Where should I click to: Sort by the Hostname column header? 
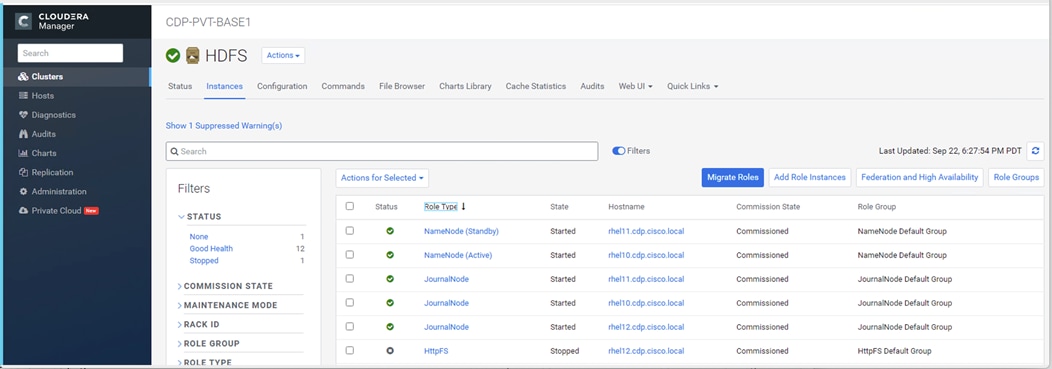point(627,207)
